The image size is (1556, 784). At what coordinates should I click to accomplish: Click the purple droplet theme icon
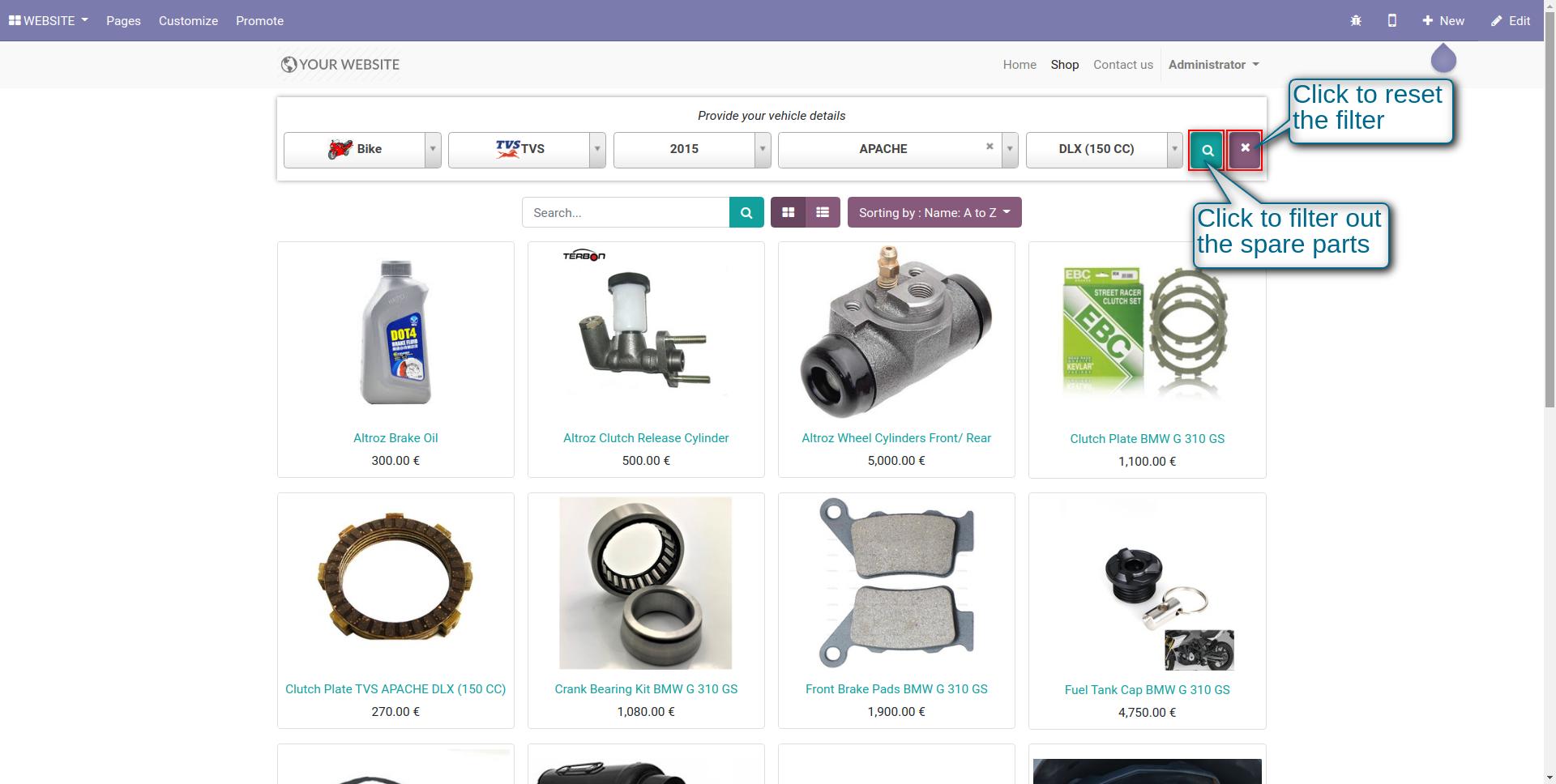coord(1443,58)
